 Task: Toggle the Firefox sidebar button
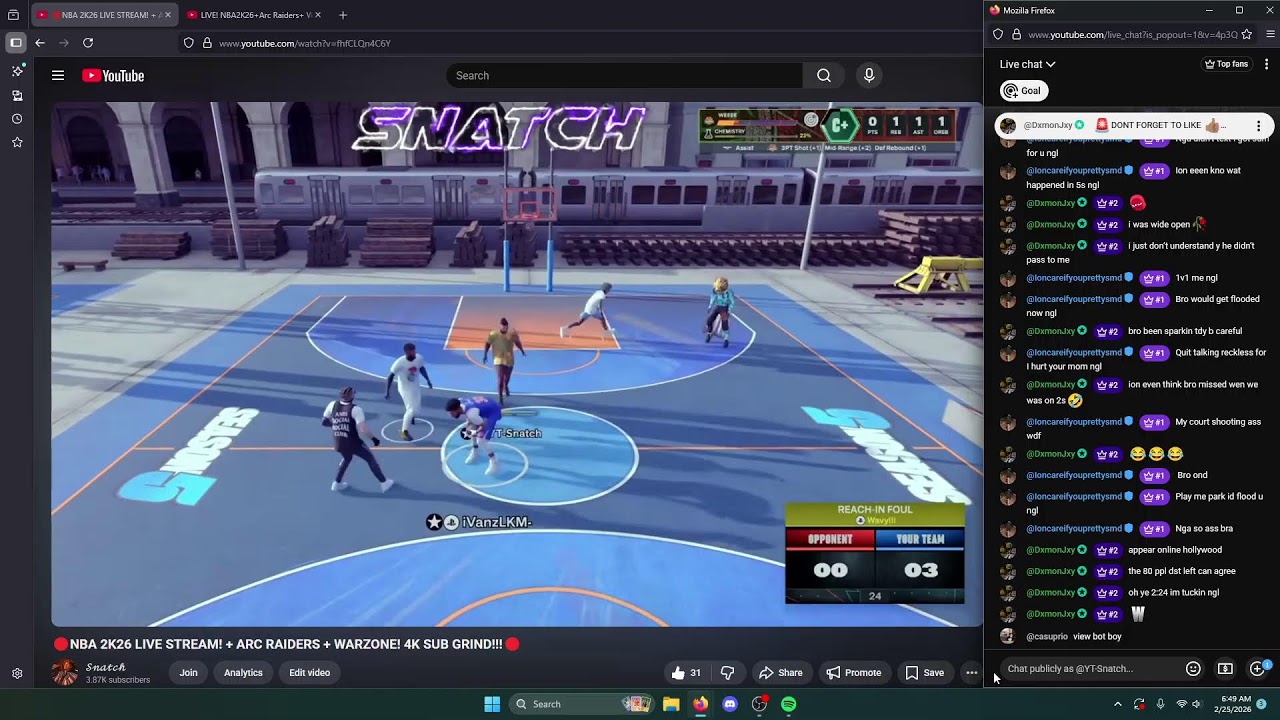coord(16,43)
